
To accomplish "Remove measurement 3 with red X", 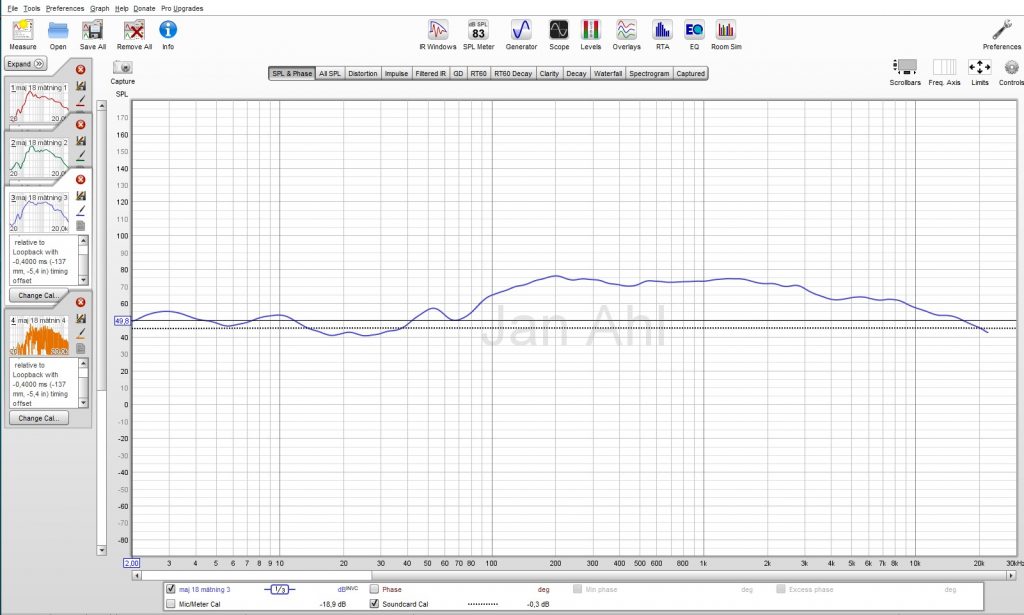I will [80, 179].
